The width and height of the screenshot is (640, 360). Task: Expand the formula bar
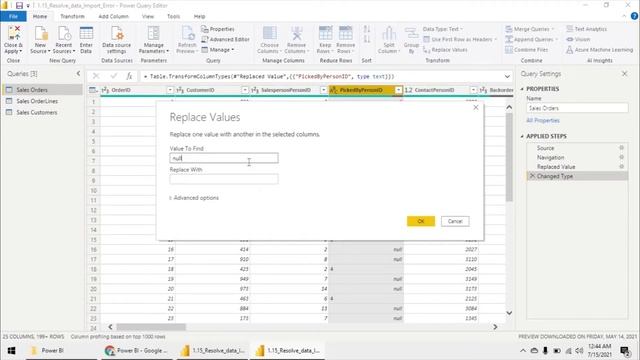(507, 76)
